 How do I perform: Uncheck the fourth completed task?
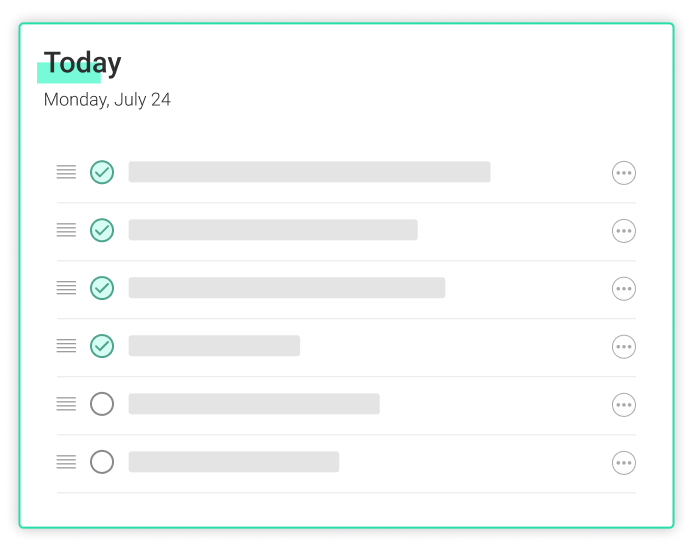[x=102, y=346]
